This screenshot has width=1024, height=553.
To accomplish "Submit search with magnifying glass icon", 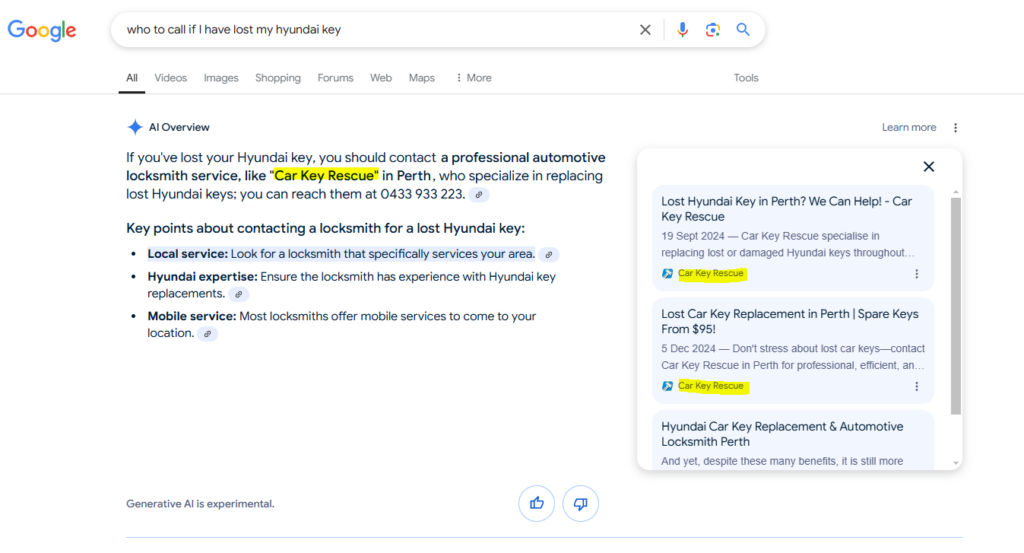I will coord(743,29).
